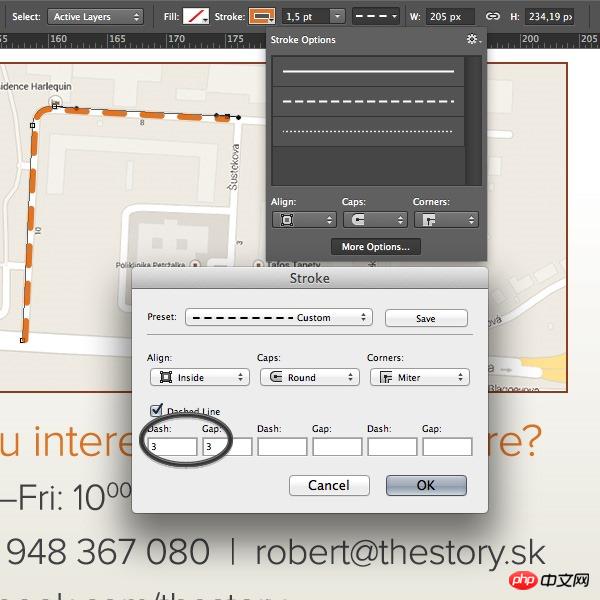Click the Save preset button
Viewport: 600px width, 600px height.
coord(426,318)
